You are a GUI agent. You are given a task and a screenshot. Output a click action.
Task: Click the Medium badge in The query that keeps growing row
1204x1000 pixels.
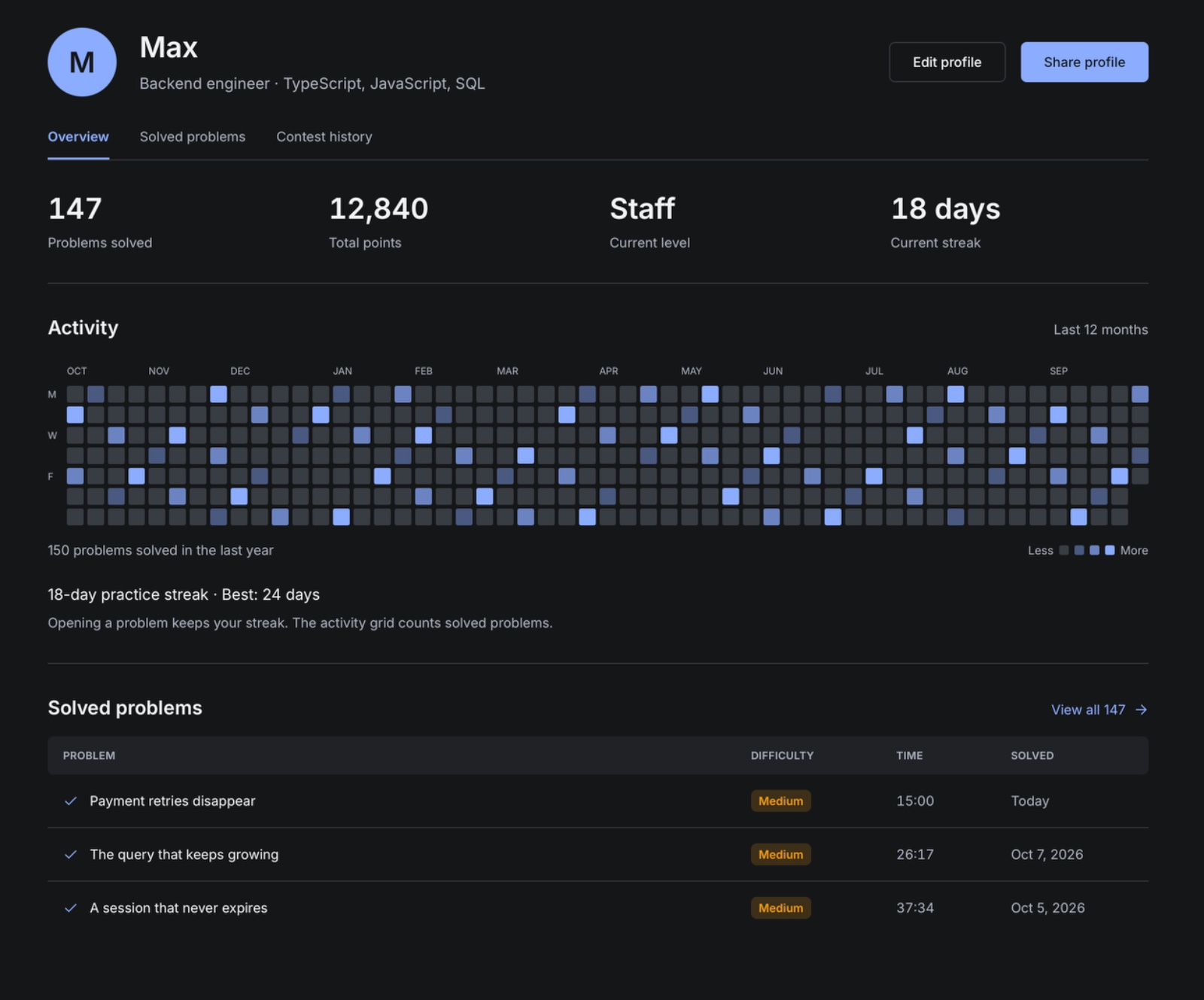pos(780,854)
